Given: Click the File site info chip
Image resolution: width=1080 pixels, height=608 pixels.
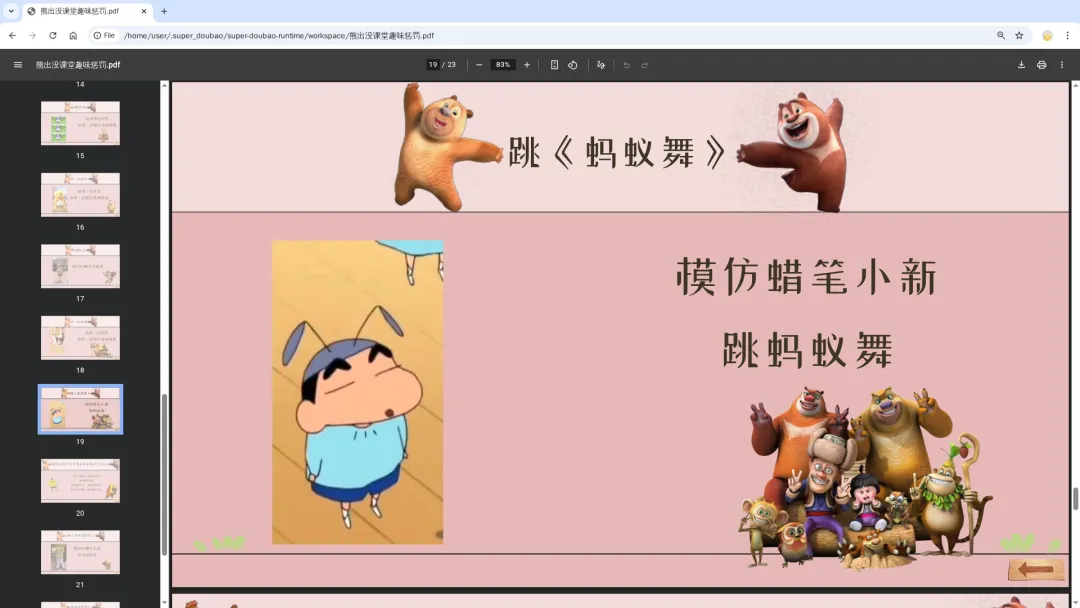Looking at the screenshot, I should click(104, 35).
